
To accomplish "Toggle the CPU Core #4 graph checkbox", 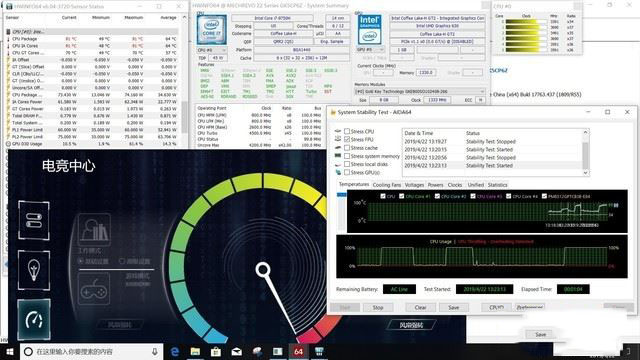I will (x=509, y=196).
